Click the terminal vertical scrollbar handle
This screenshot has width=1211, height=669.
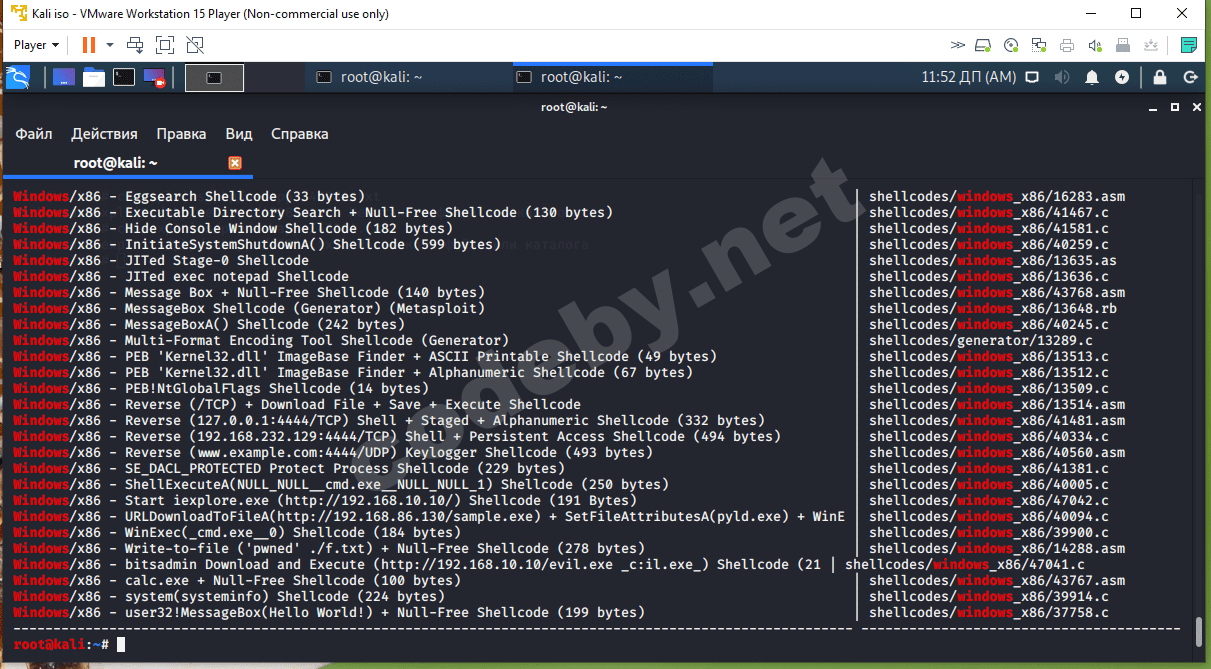1200,632
